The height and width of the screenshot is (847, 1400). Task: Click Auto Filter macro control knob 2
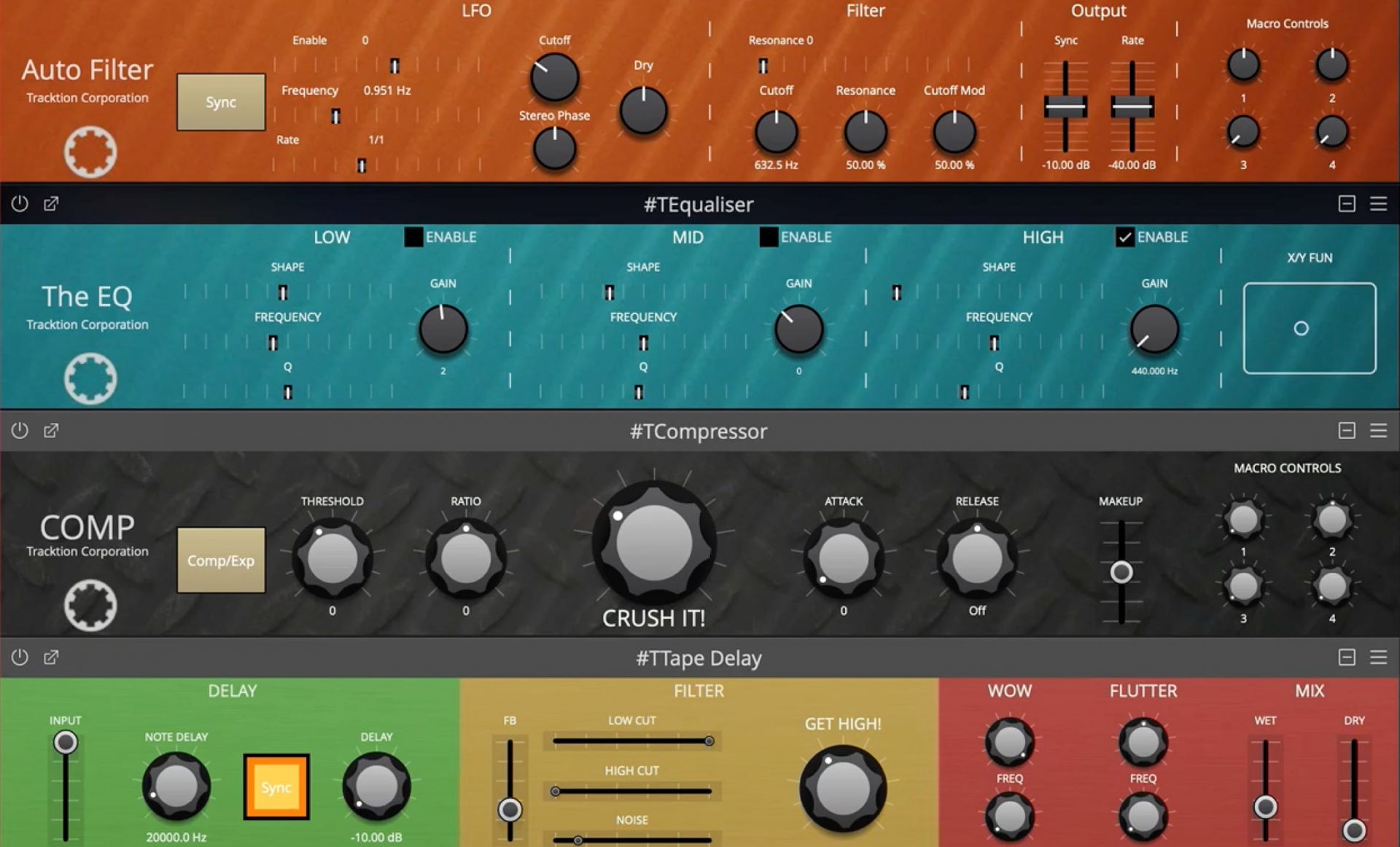point(1332,65)
